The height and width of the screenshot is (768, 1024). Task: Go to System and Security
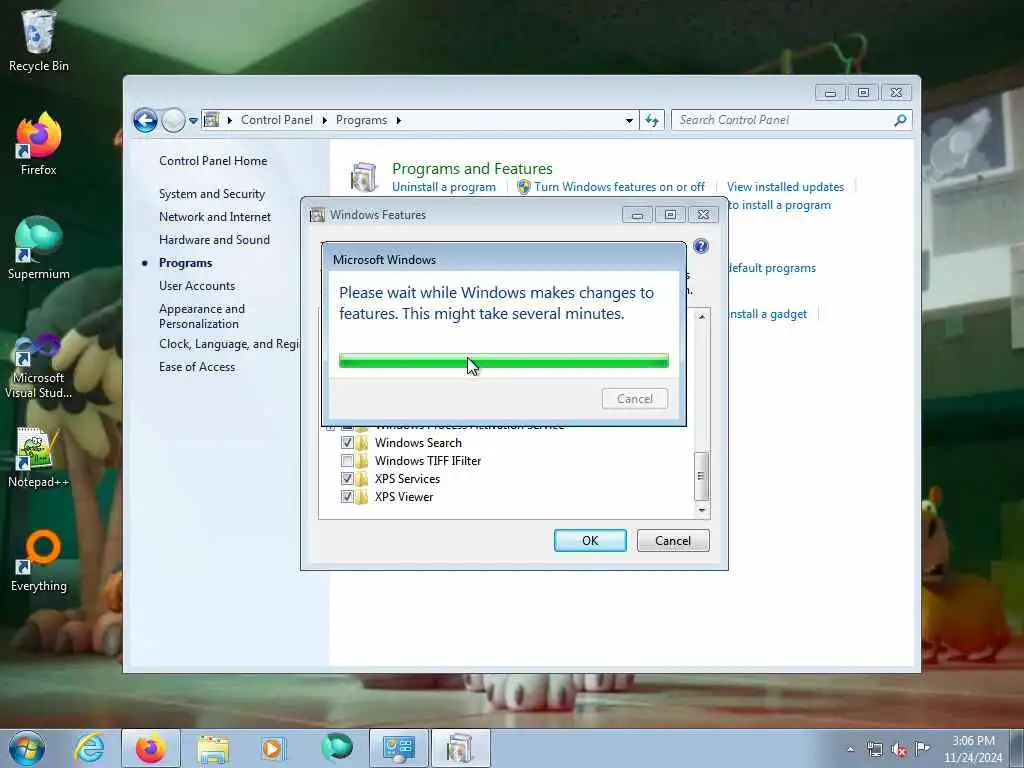tap(212, 194)
